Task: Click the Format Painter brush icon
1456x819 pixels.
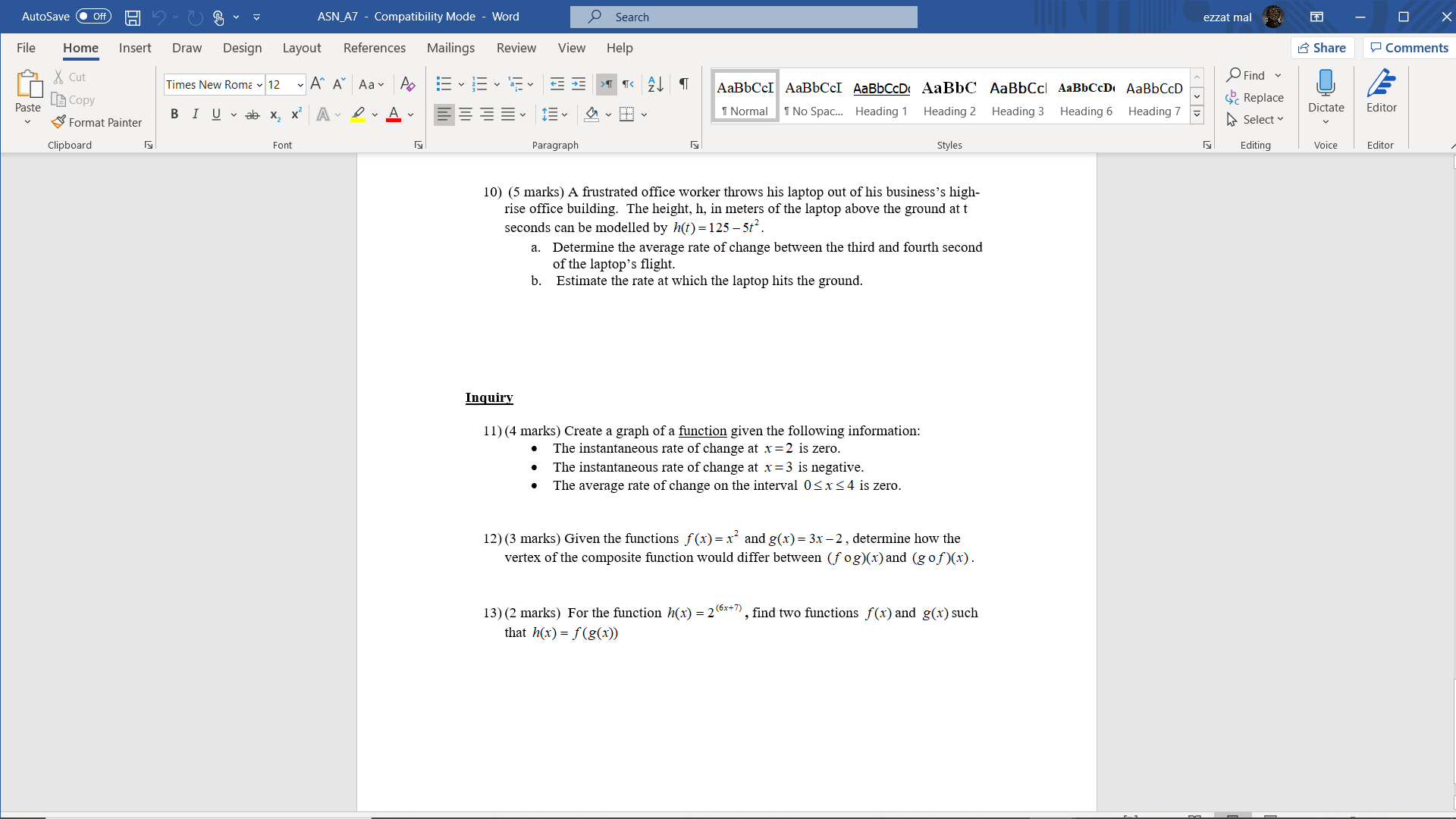Action: (x=58, y=122)
